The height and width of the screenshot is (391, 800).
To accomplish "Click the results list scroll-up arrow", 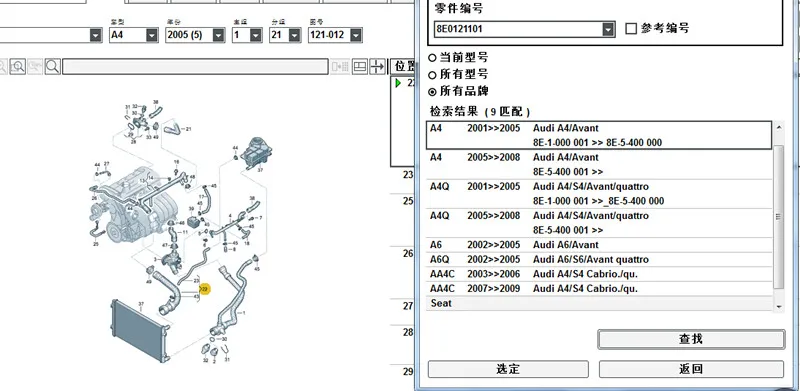I will pos(779,127).
